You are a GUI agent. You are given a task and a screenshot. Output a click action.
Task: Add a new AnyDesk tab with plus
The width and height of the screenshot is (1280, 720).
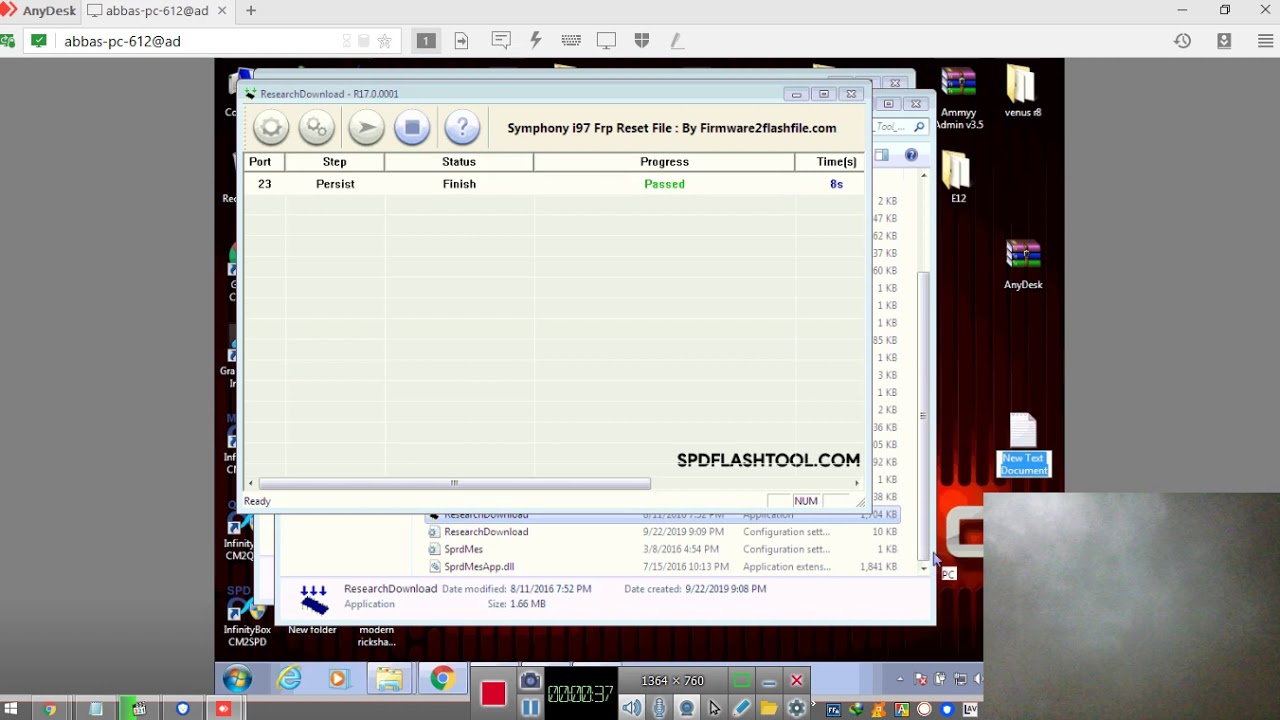click(x=251, y=11)
